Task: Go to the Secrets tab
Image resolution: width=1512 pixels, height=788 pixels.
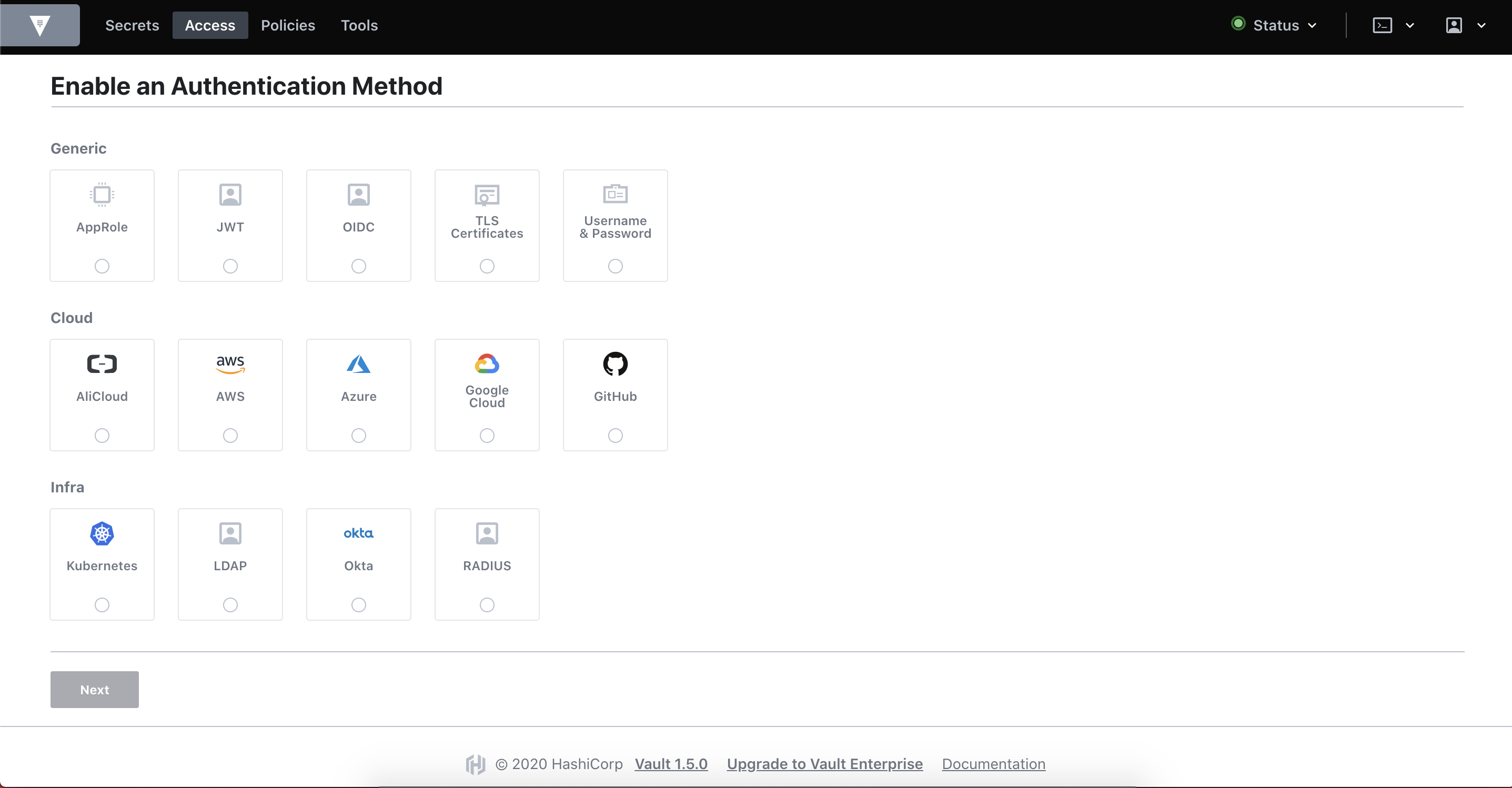Action: (x=132, y=25)
